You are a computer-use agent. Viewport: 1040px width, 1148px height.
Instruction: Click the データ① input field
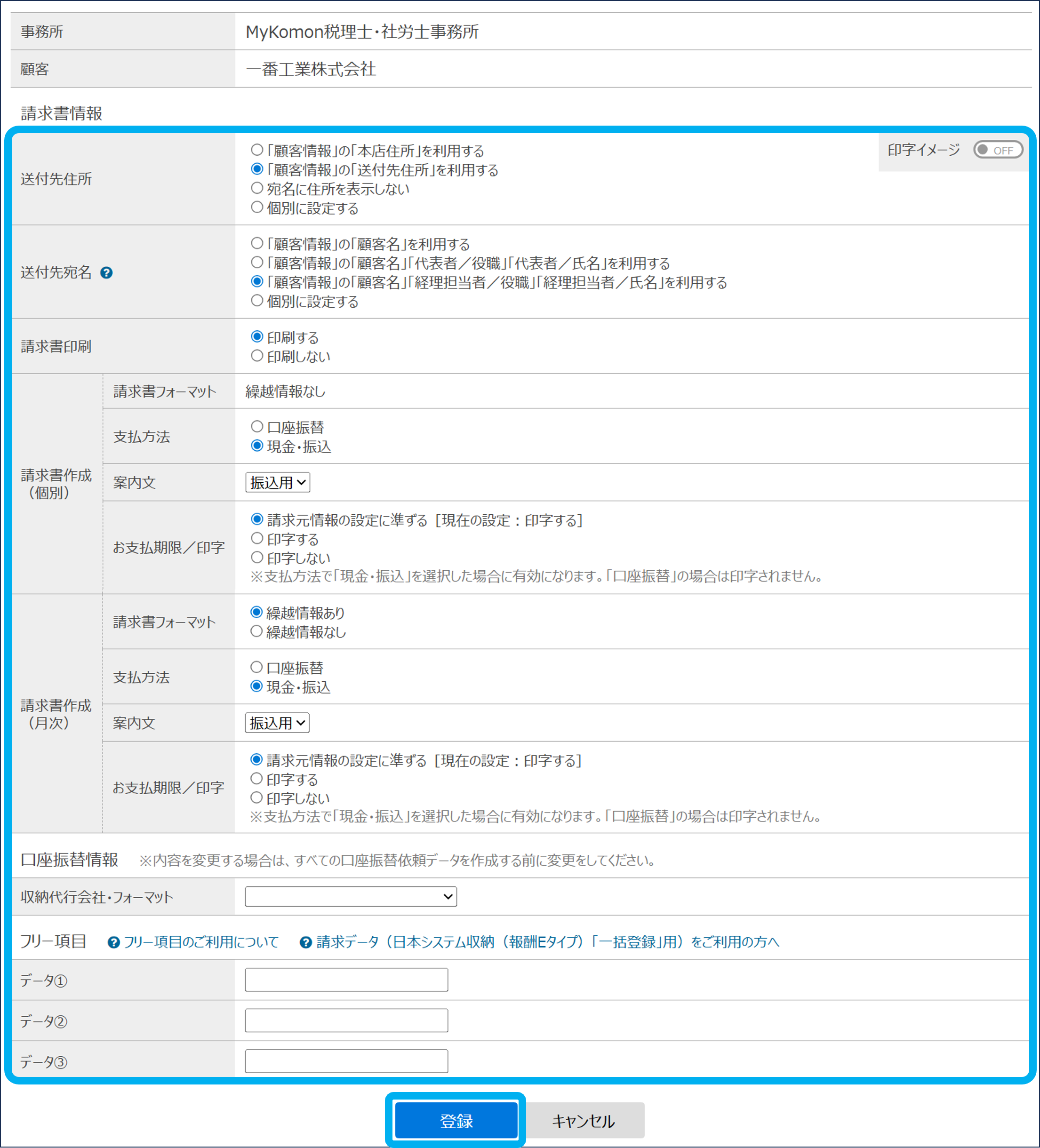pyautogui.click(x=346, y=980)
